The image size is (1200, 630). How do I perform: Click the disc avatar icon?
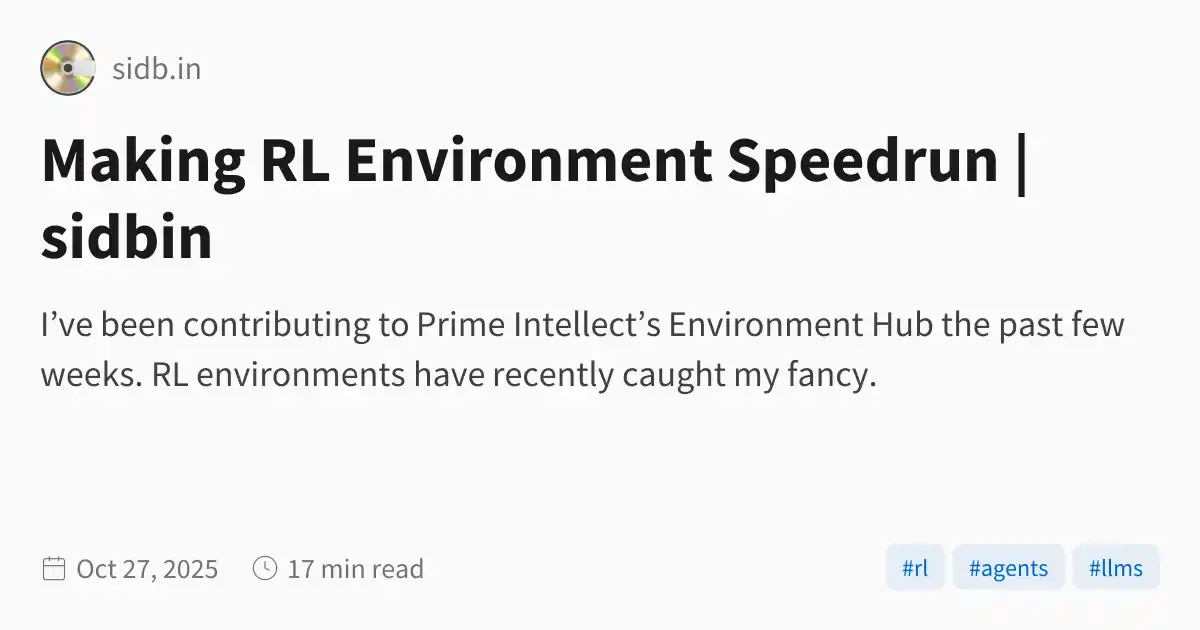[68, 68]
